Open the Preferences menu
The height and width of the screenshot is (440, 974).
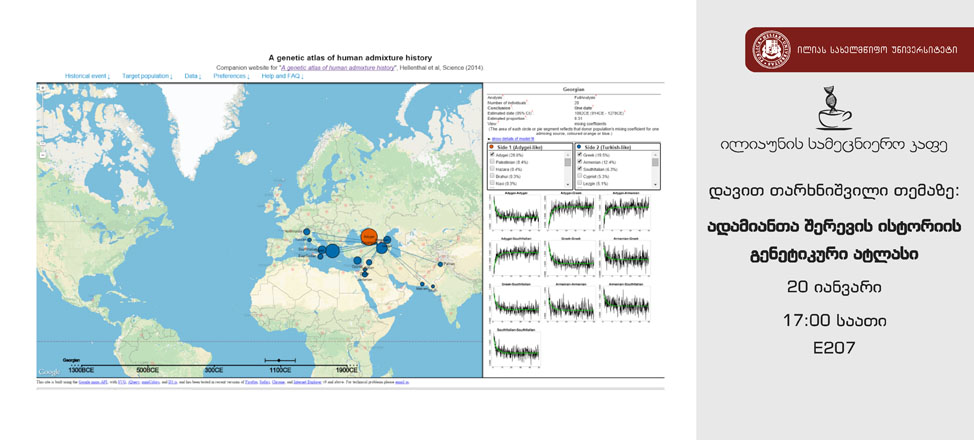point(232,75)
